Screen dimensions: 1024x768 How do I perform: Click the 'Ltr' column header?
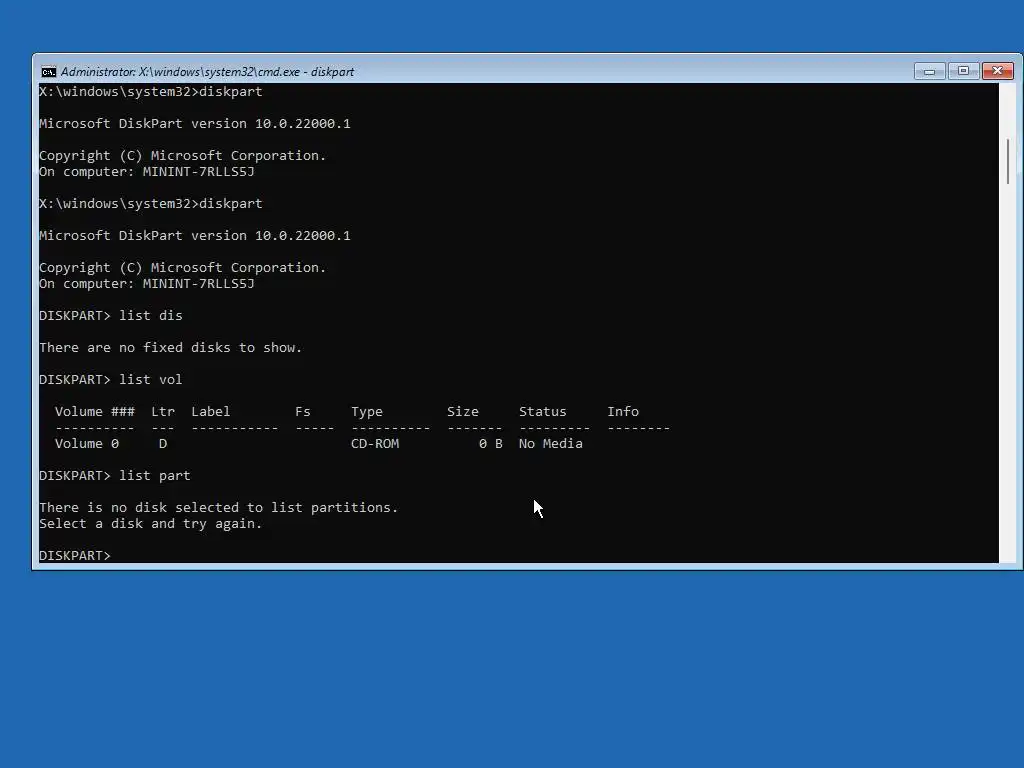[x=163, y=411]
